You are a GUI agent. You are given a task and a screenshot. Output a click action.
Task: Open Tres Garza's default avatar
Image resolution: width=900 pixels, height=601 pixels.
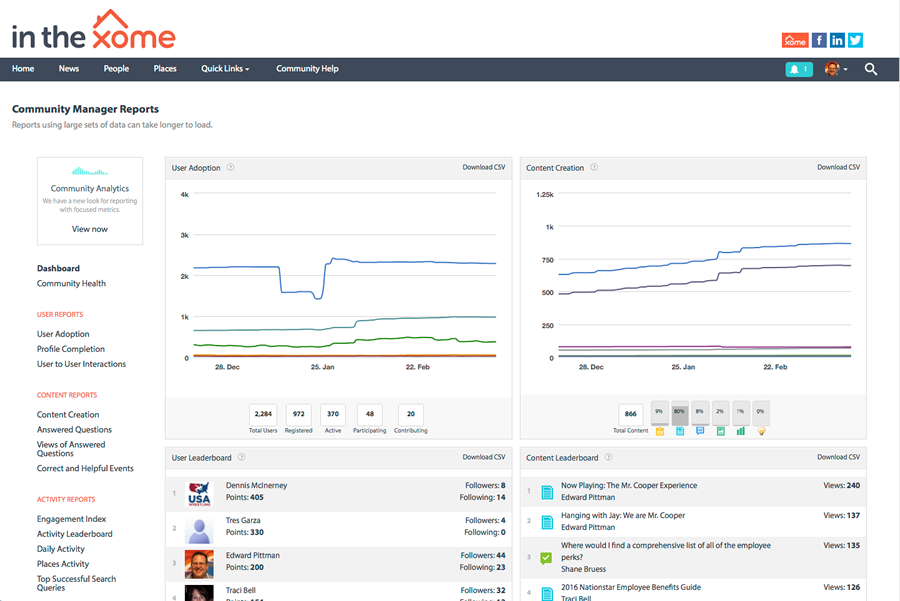tap(199, 529)
